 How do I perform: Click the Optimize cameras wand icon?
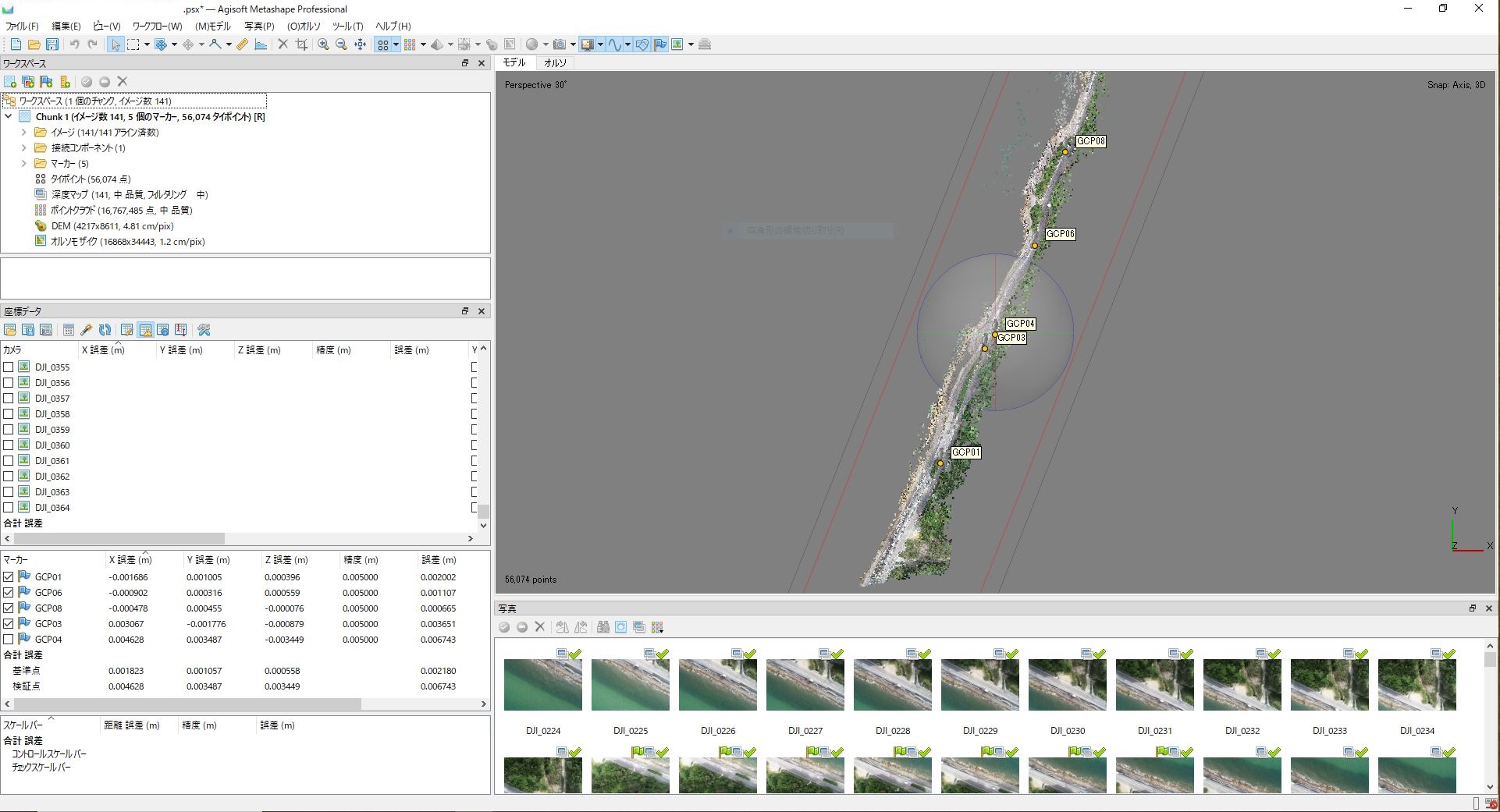[87, 330]
